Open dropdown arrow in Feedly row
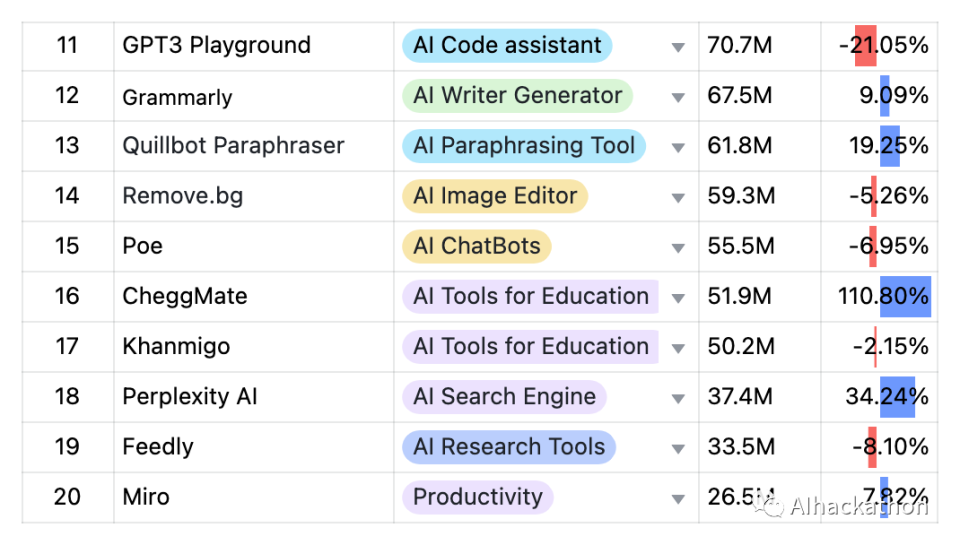 click(678, 447)
